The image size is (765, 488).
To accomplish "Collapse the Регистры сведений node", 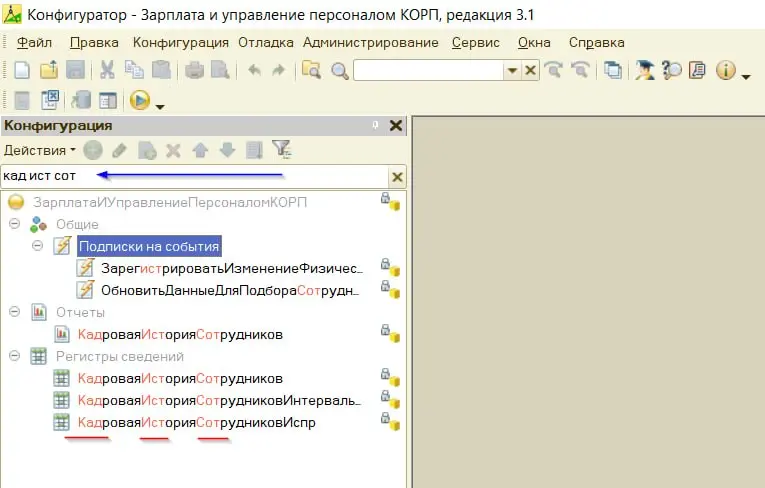I will 15,356.
